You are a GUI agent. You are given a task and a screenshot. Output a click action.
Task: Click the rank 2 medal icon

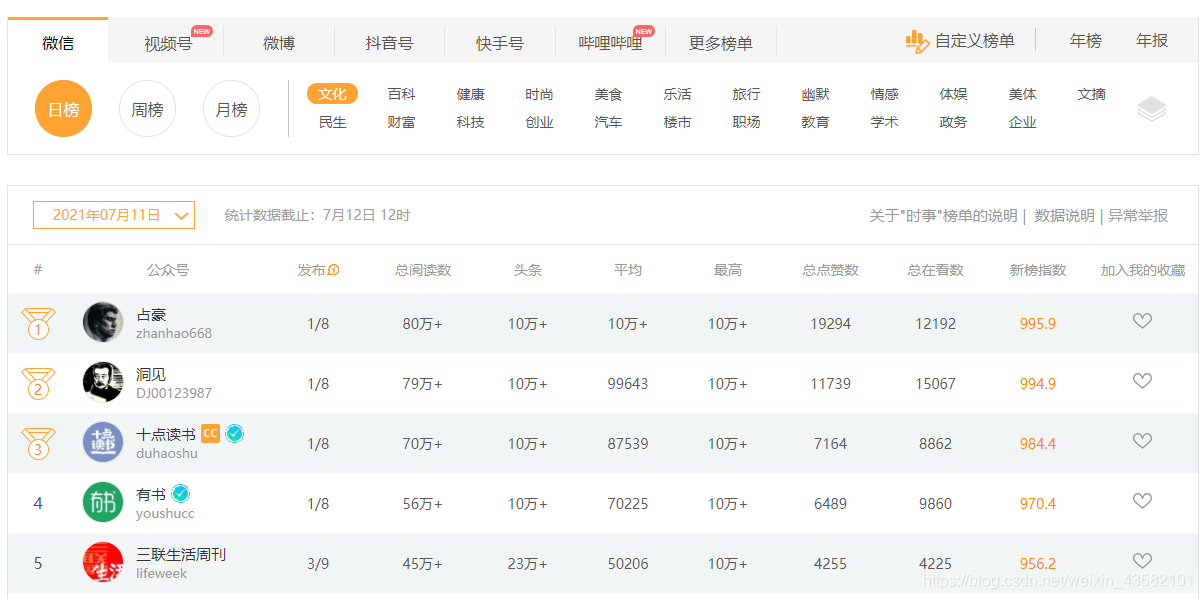pyautogui.click(x=38, y=384)
